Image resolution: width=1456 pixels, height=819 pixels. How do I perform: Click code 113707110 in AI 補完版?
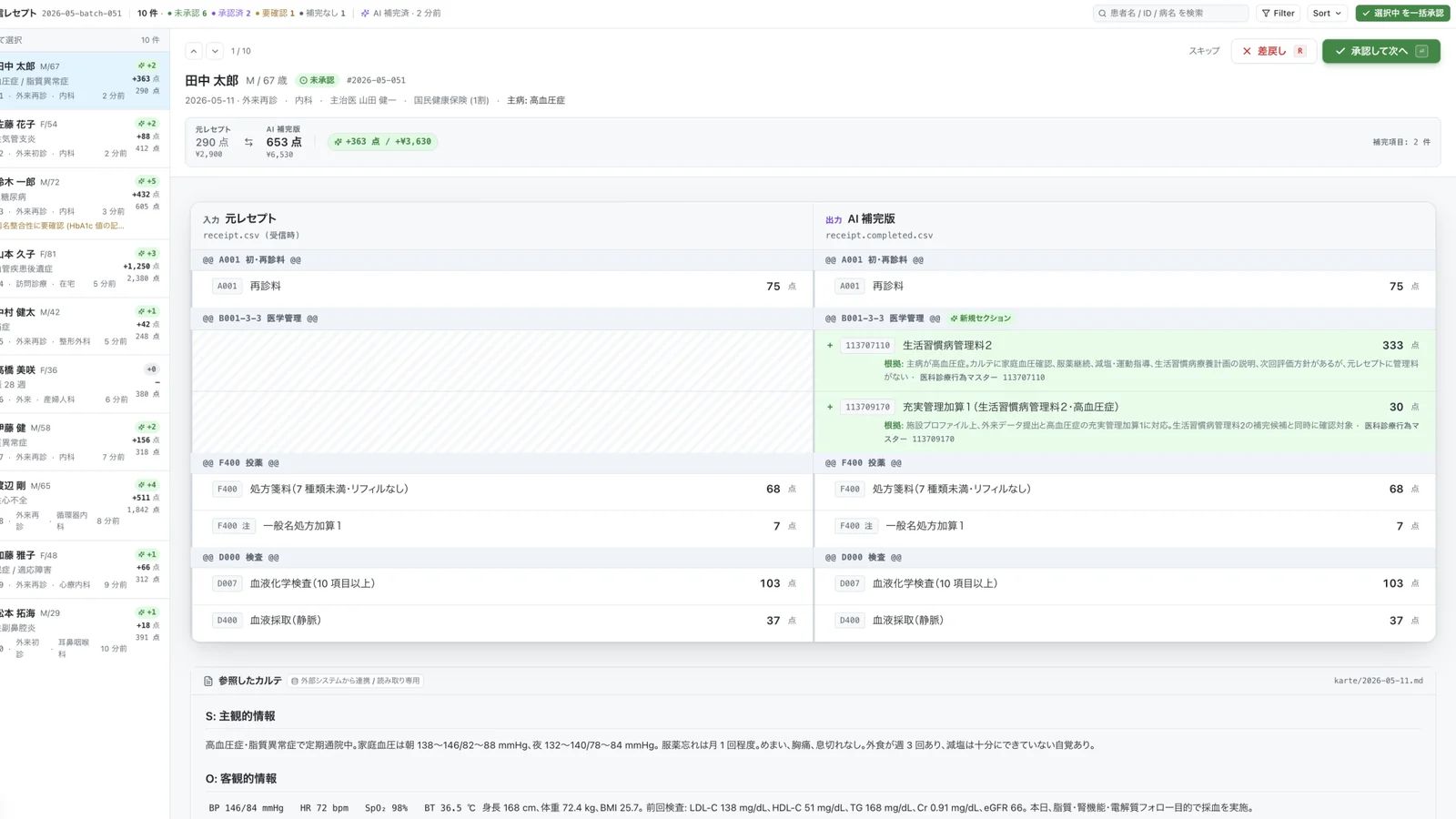click(867, 346)
